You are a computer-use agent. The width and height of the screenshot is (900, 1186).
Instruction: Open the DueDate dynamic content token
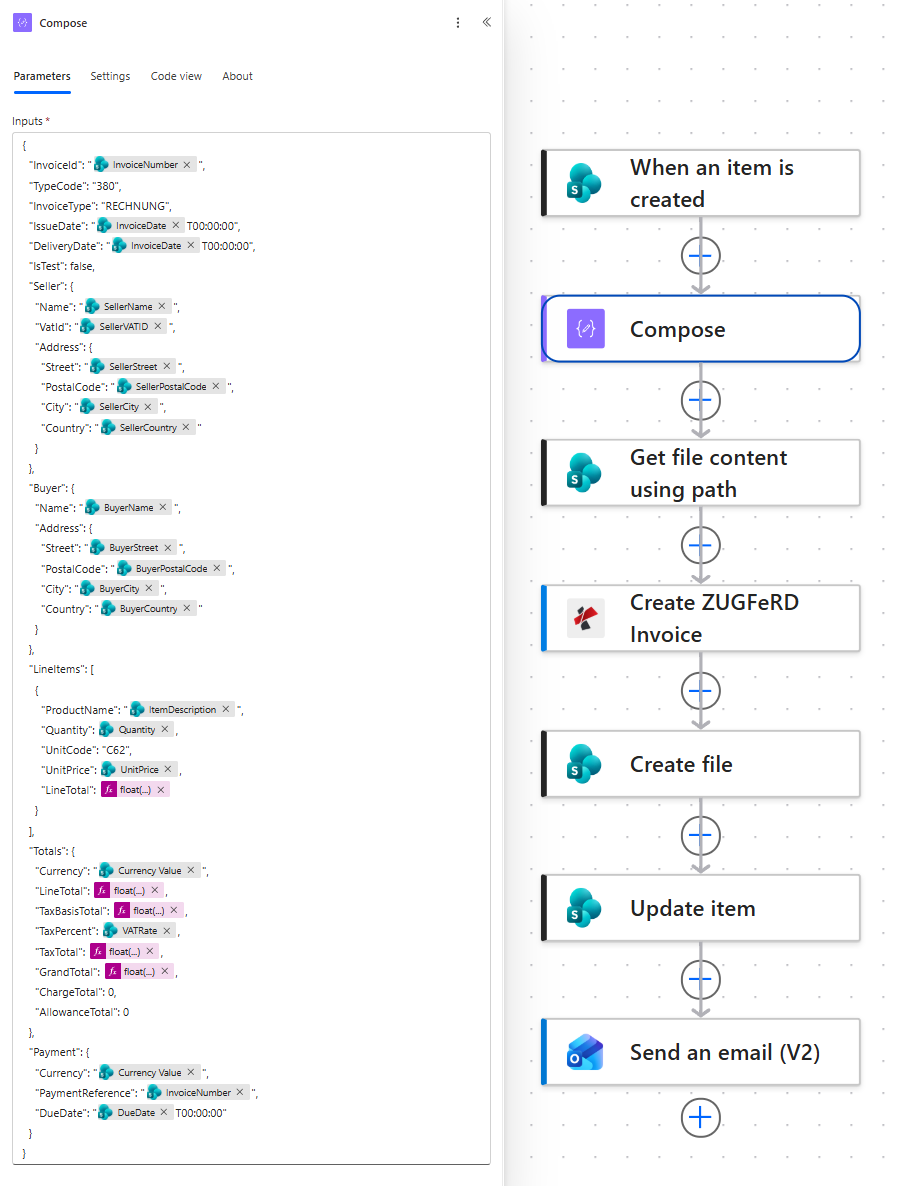point(136,1113)
